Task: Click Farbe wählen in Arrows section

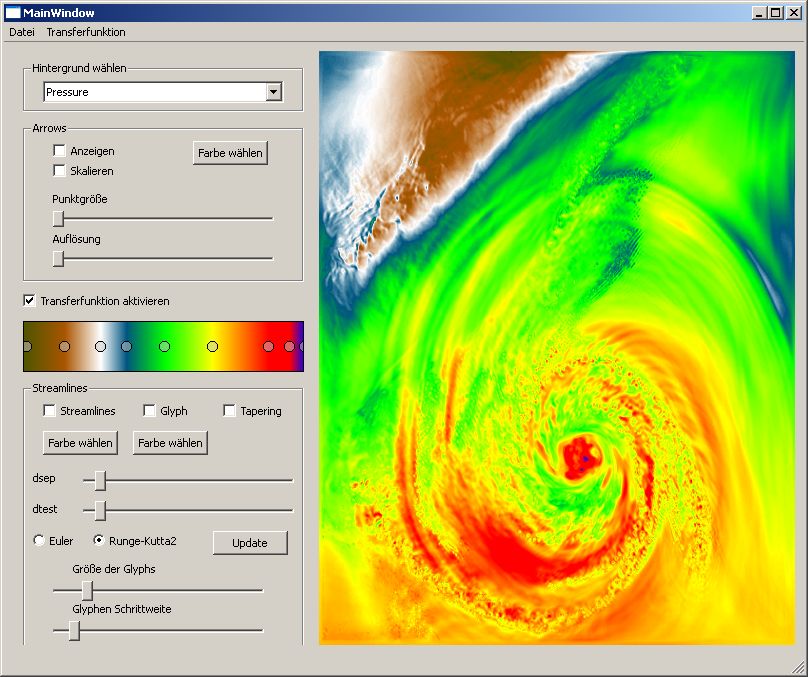Action: (x=230, y=153)
